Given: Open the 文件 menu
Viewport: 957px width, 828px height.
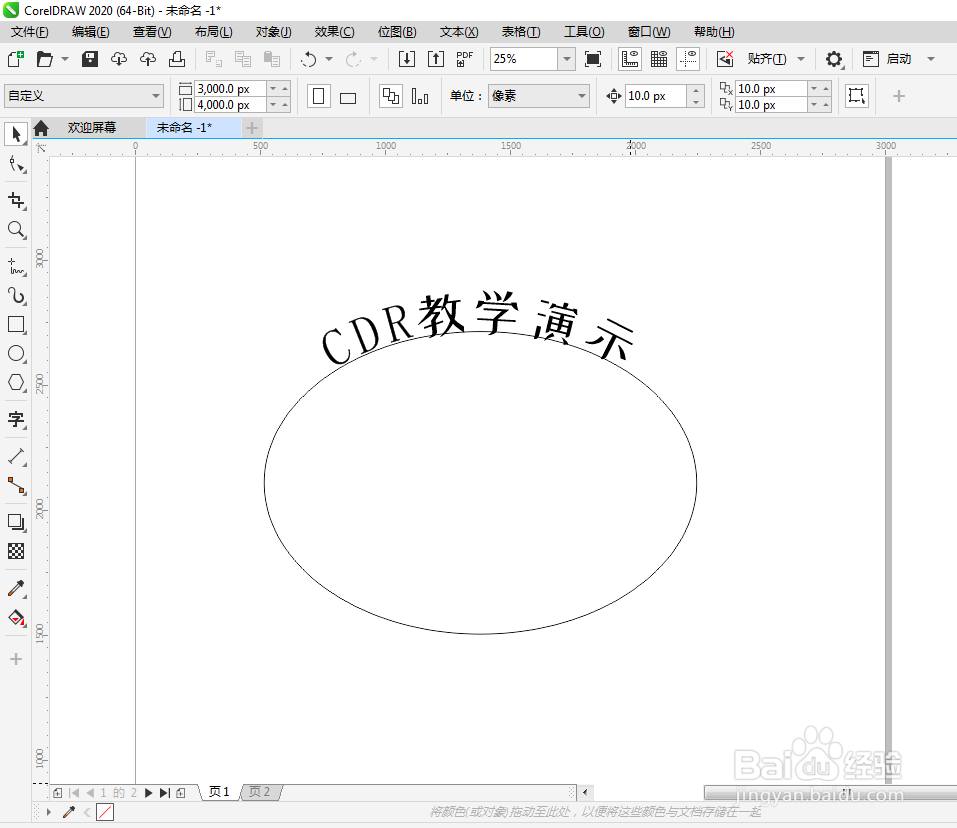Looking at the screenshot, I should coord(29,32).
